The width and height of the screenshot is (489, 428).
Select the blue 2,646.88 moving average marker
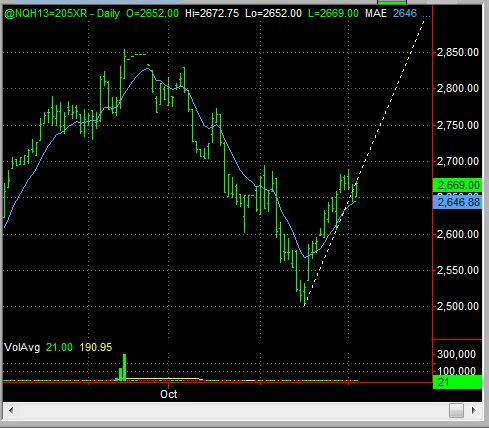point(457,202)
